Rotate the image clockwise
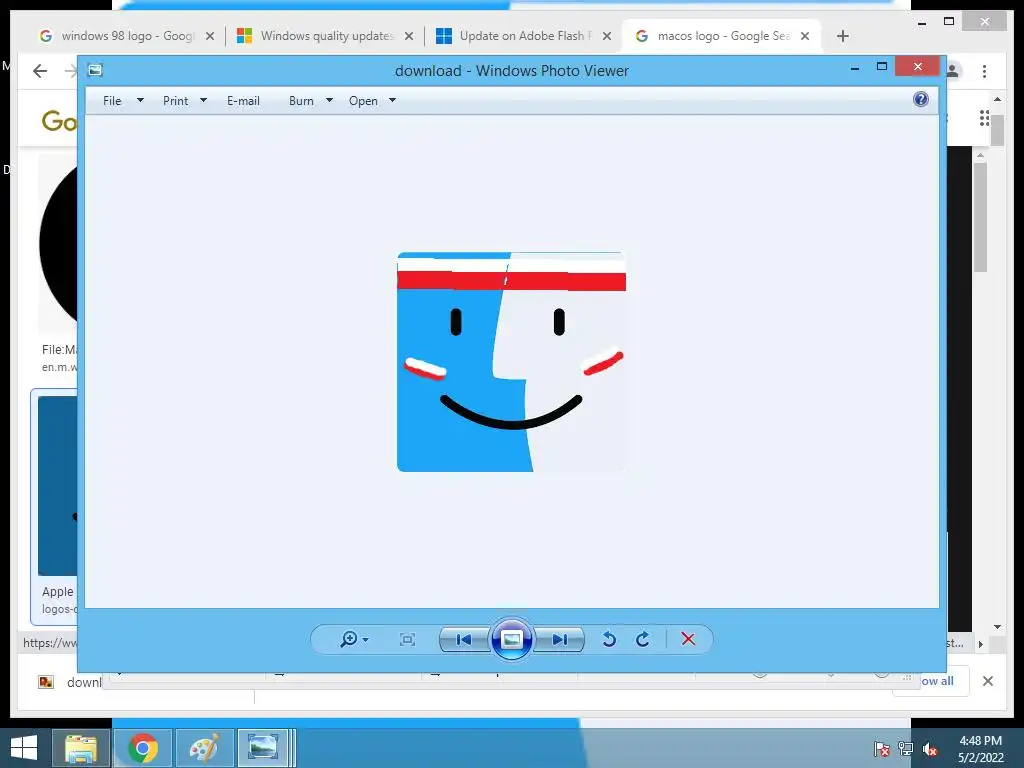Image resolution: width=1024 pixels, height=768 pixels. (x=643, y=639)
